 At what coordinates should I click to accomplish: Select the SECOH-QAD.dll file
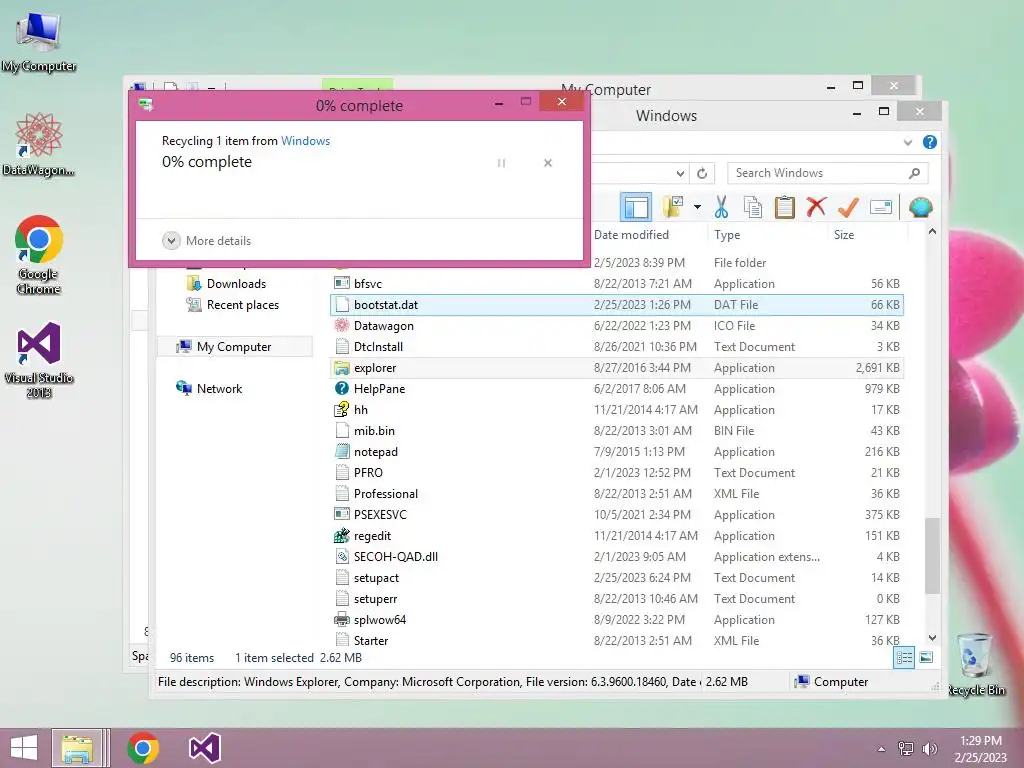(x=617, y=556)
